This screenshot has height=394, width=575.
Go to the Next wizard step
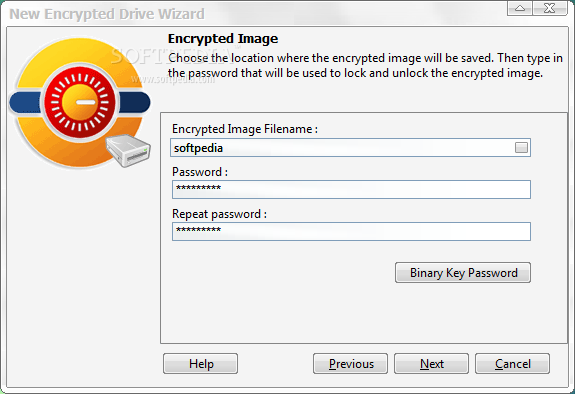431,364
